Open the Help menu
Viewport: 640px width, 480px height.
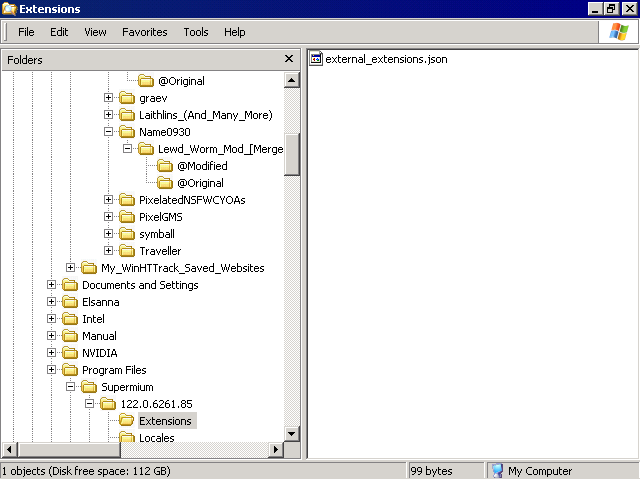[235, 32]
